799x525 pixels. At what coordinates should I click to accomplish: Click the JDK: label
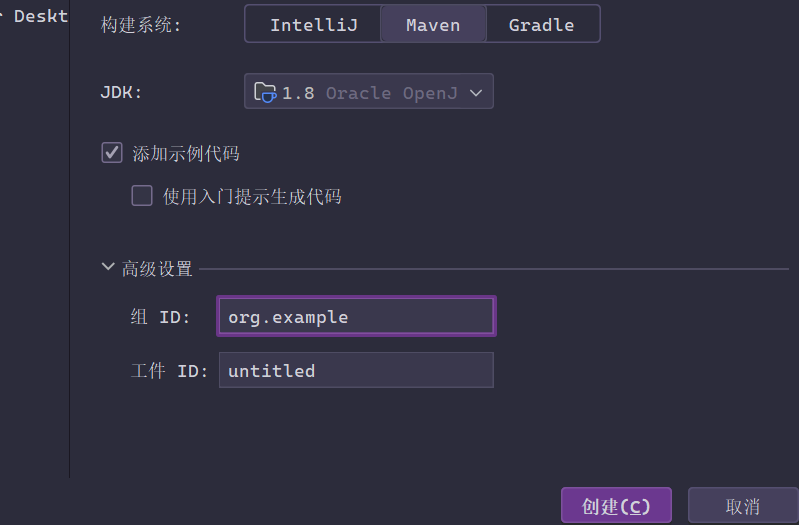(x=122, y=93)
